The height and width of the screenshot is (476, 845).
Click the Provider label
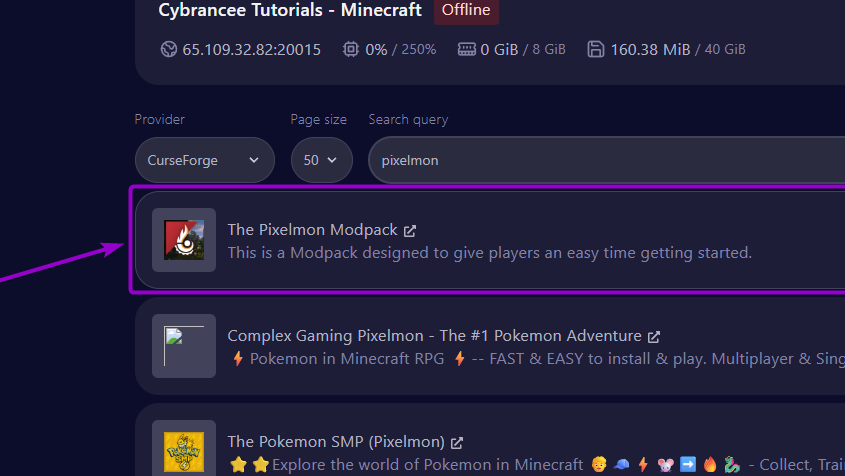click(160, 119)
